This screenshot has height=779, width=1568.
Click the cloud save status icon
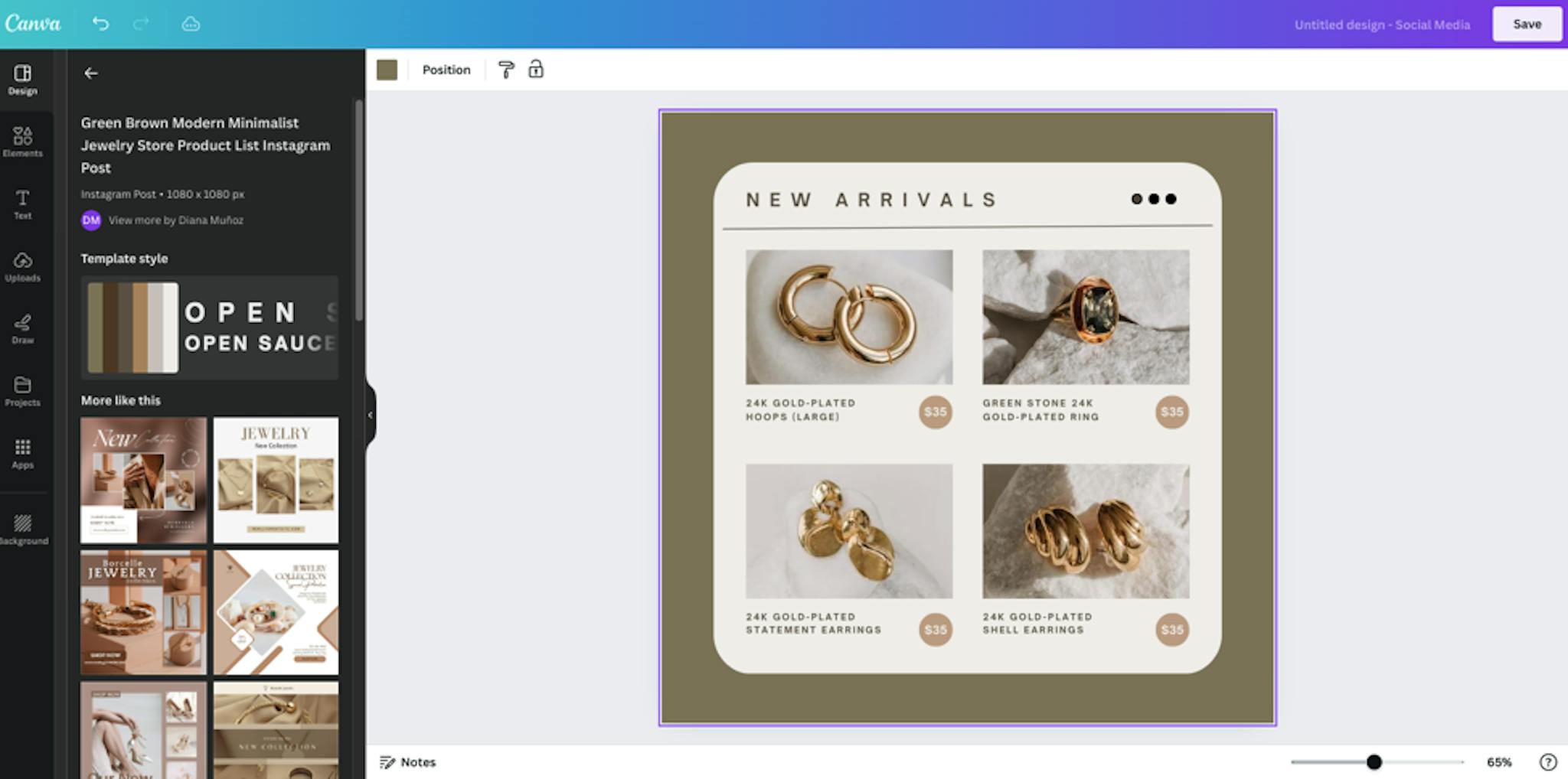click(191, 24)
